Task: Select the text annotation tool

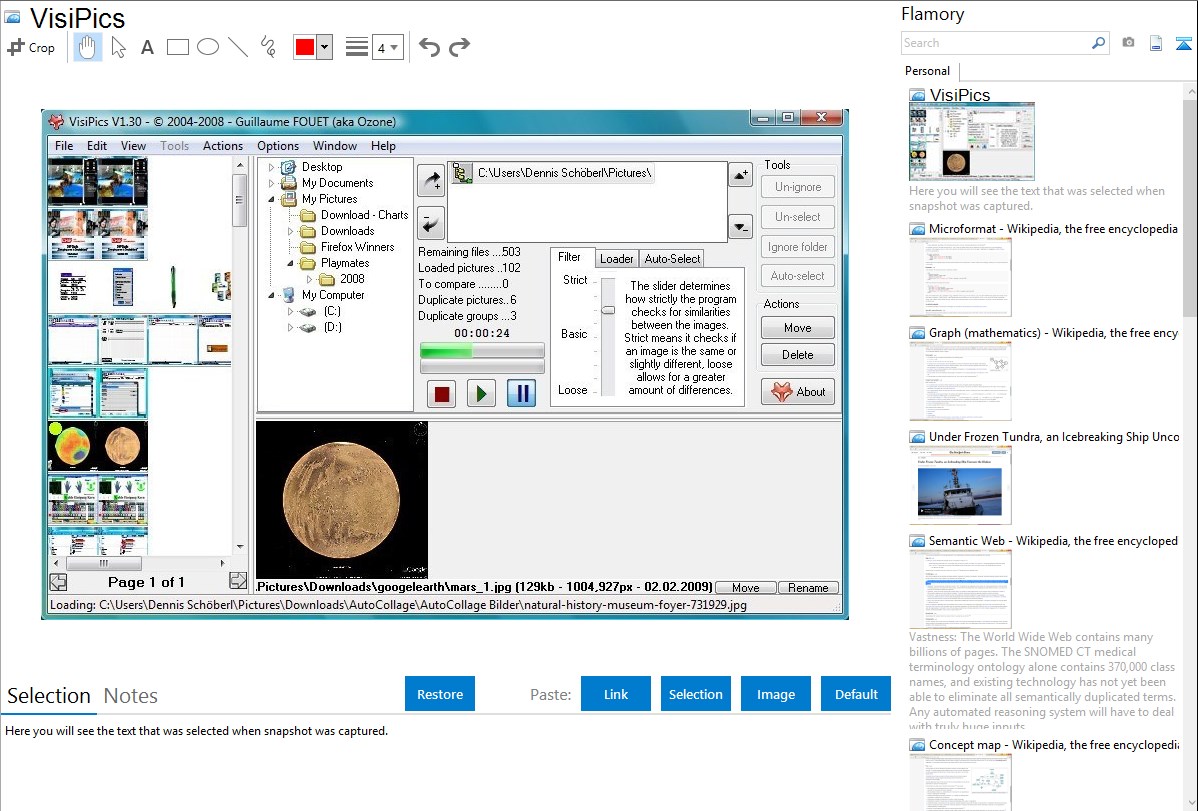Action: coord(147,47)
